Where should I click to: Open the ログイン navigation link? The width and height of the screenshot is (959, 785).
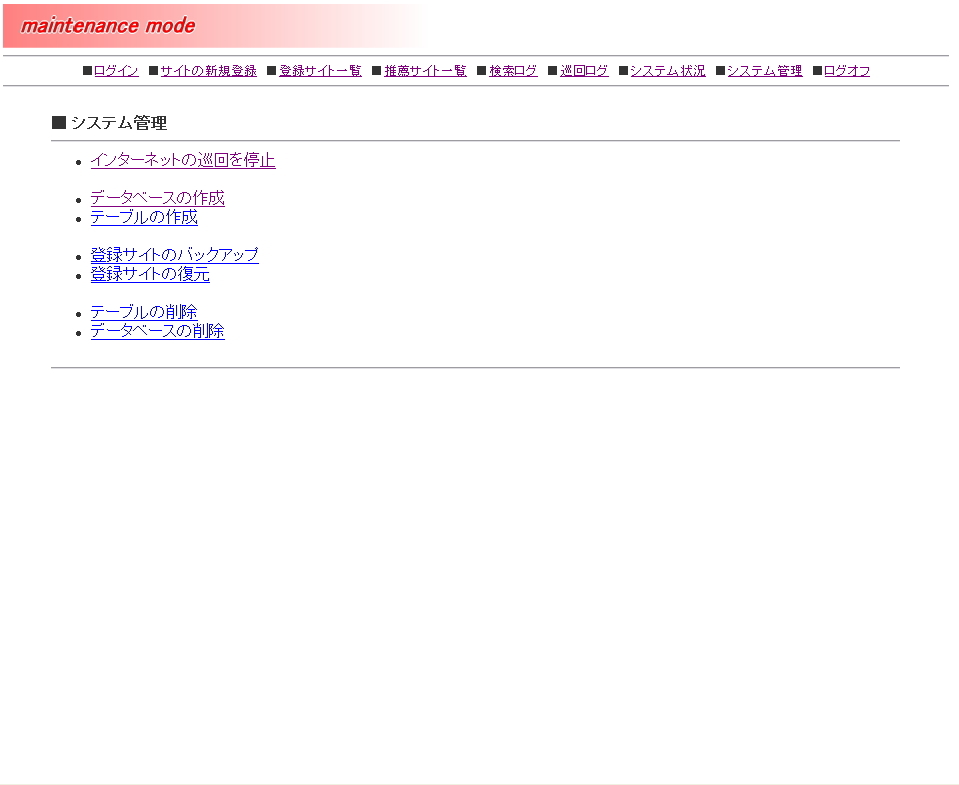click(x=116, y=71)
